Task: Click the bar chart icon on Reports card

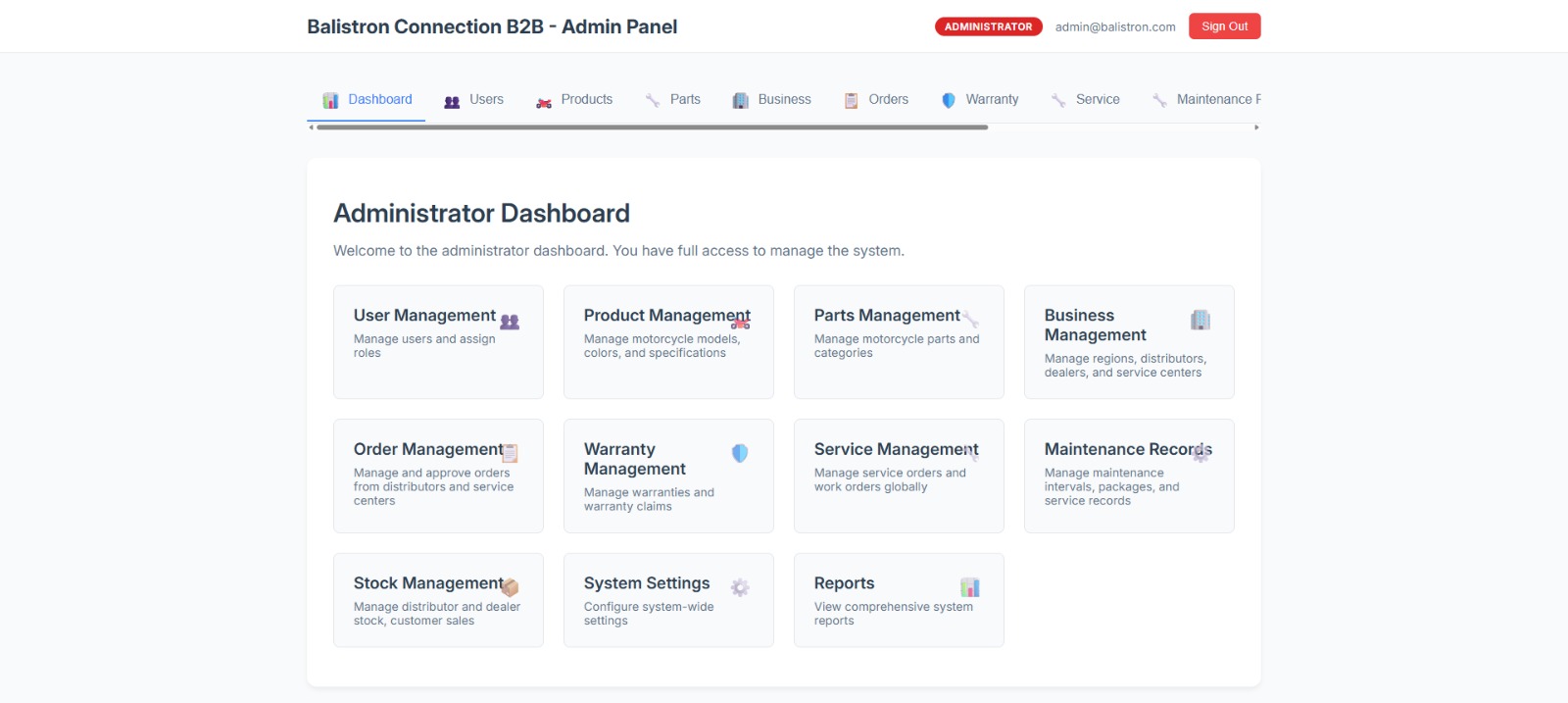Action: click(x=970, y=587)
